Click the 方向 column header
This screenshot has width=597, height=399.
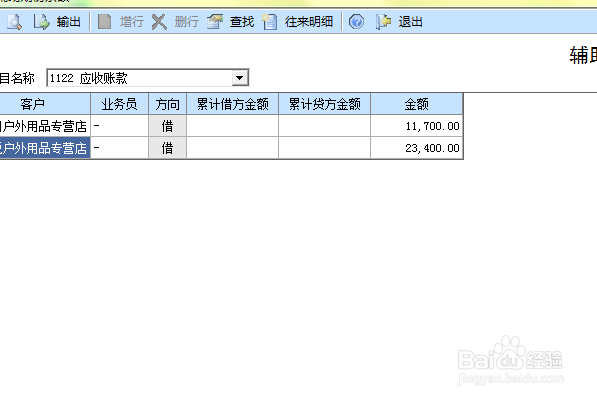167,104
